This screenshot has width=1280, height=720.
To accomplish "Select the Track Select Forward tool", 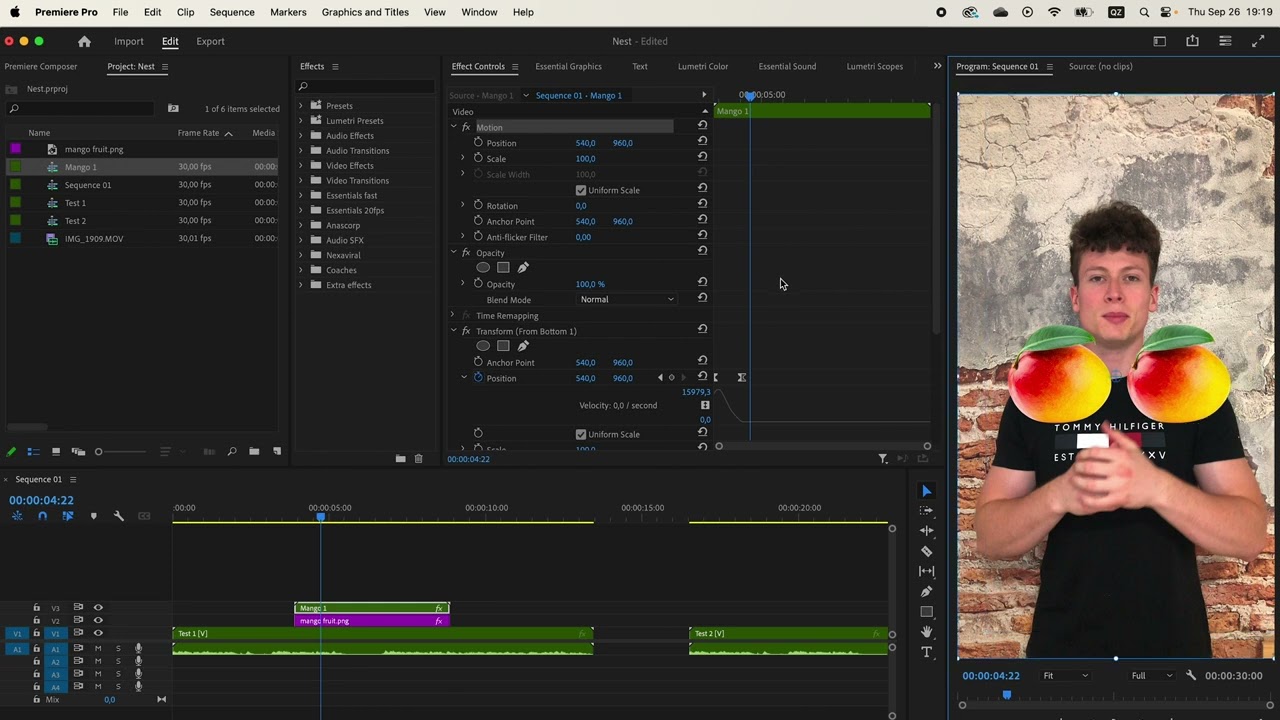I will 926,510.
